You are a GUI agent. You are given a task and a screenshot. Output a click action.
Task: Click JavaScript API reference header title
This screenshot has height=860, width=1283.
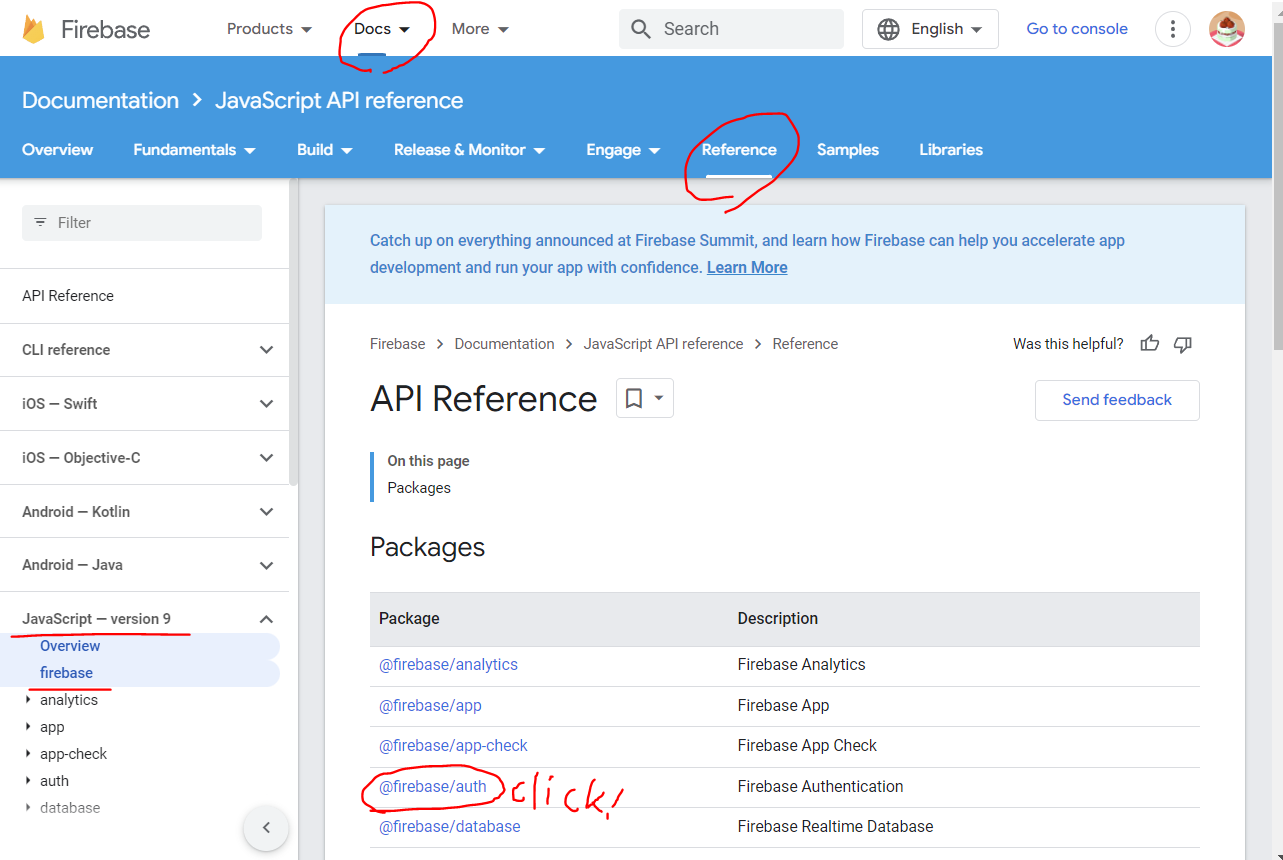click(x=339, y=101)
